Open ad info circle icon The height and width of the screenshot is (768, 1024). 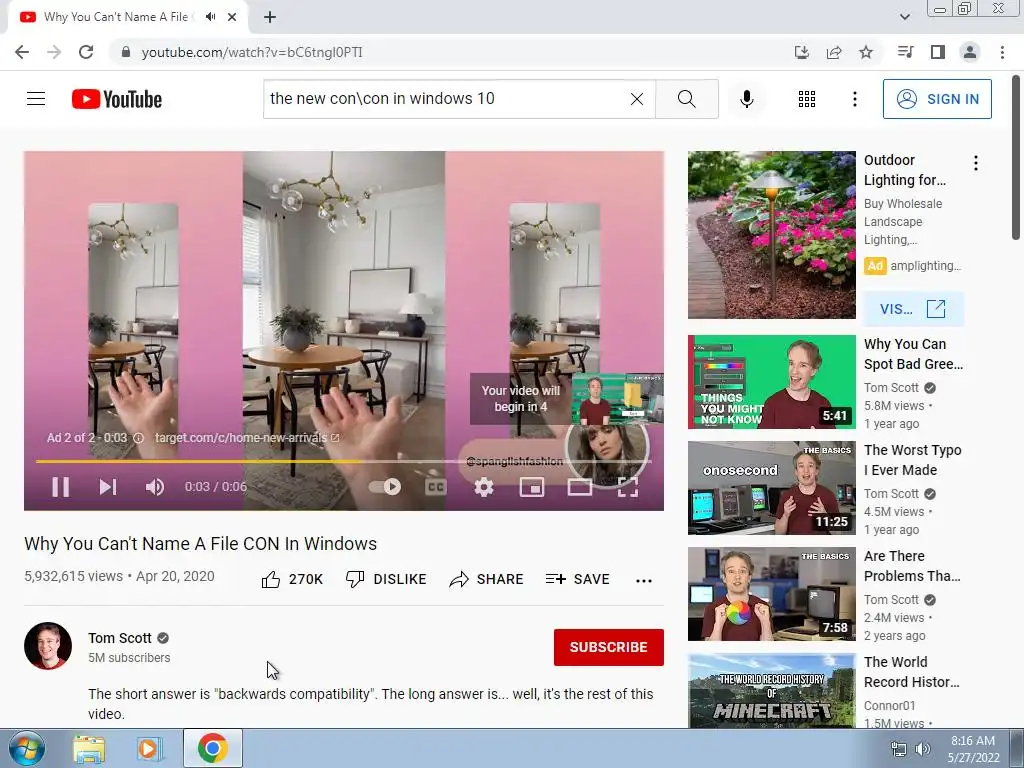138,438
